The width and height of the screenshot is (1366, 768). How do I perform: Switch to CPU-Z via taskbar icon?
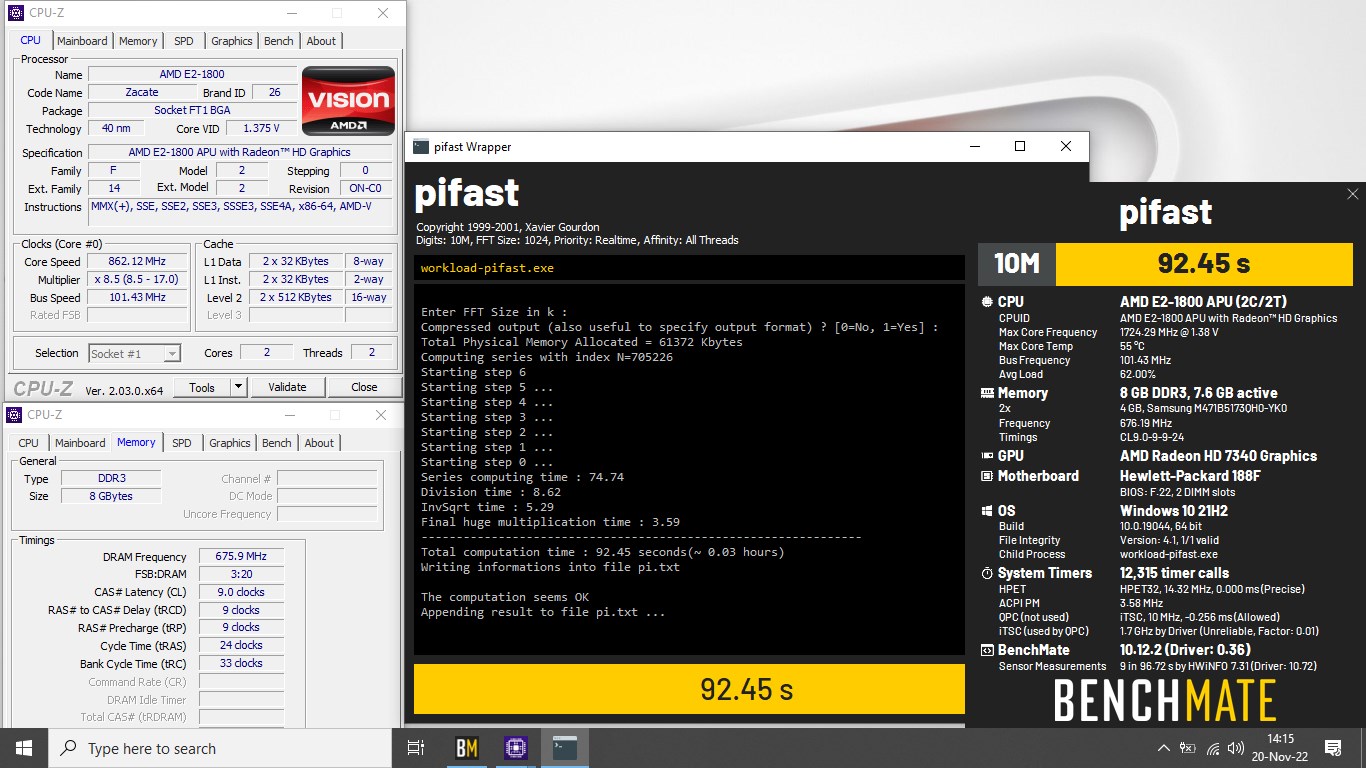[x=515, y=748]
